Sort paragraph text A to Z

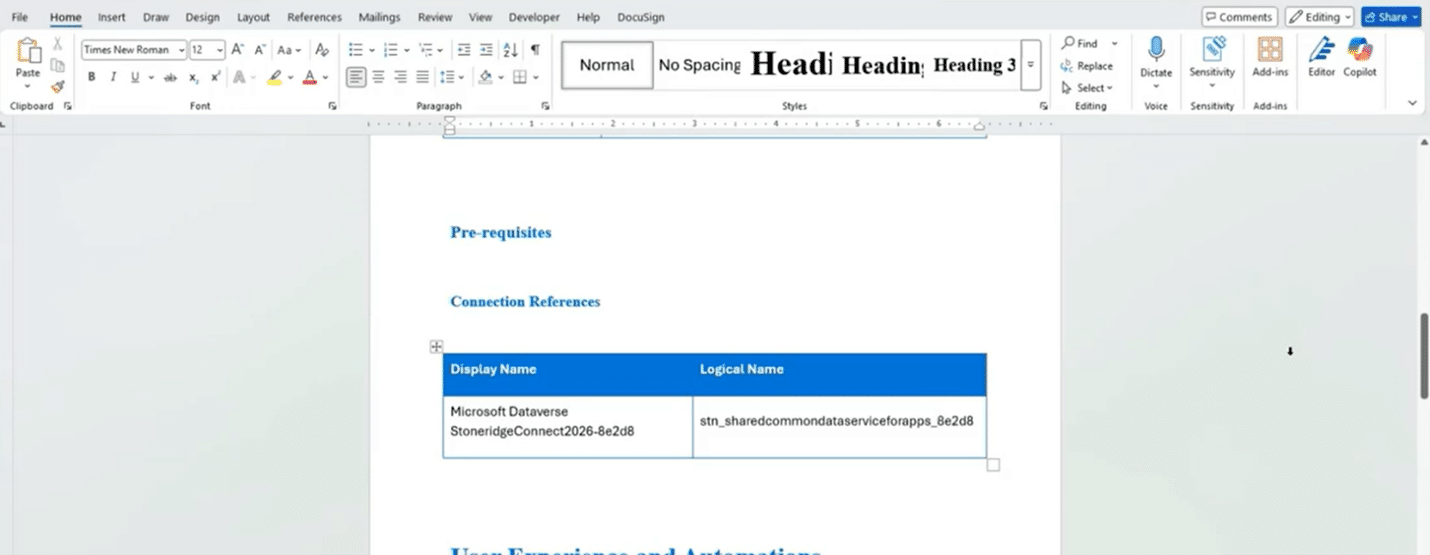coord(510,49)
